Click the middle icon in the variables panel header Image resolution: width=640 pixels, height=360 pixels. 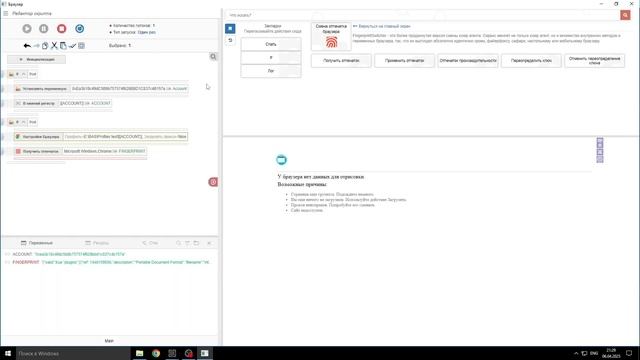(187, 243)
